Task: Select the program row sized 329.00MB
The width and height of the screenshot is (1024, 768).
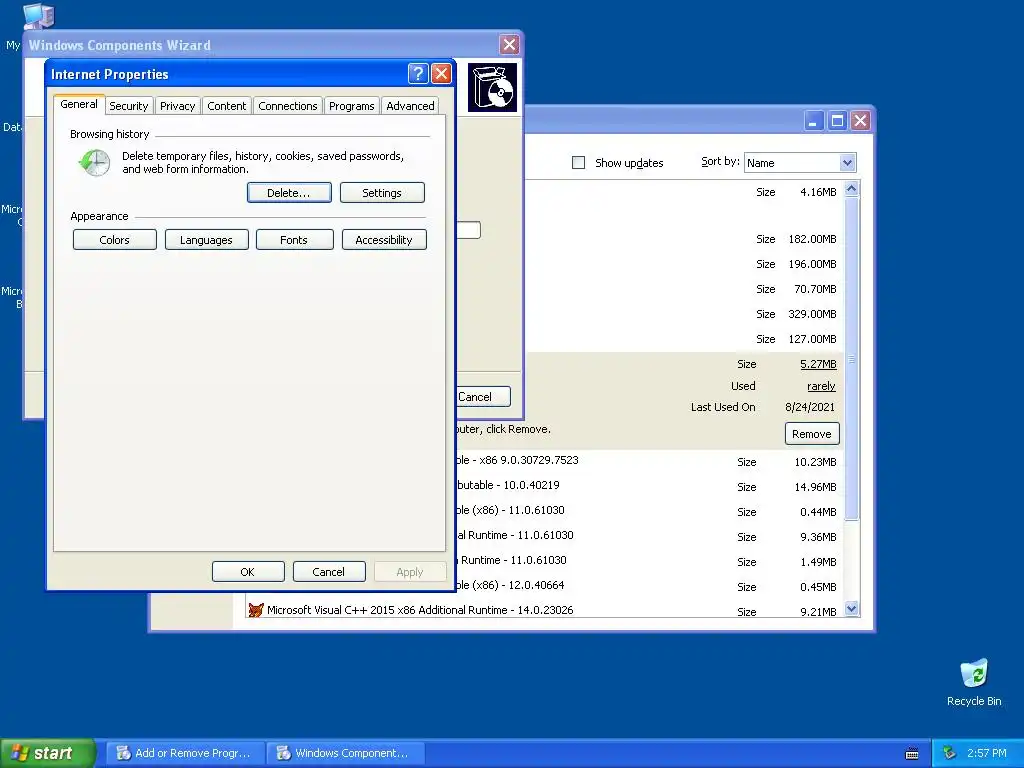Action: (x=684, y=313)
